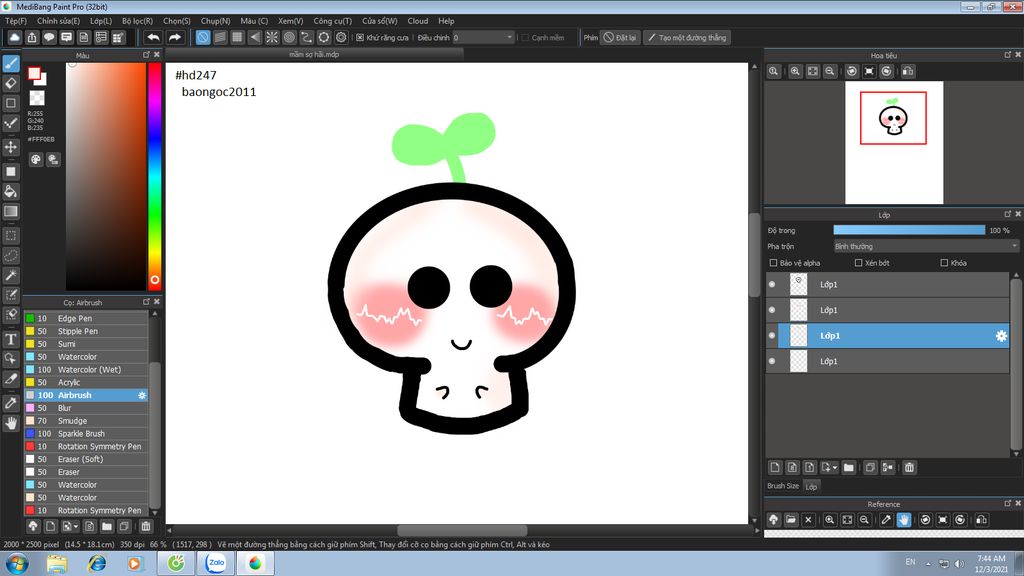Enable the Bảo vệ alpha checkbox
Viewport: 1024px width, 576px height.
coord(773,263)
